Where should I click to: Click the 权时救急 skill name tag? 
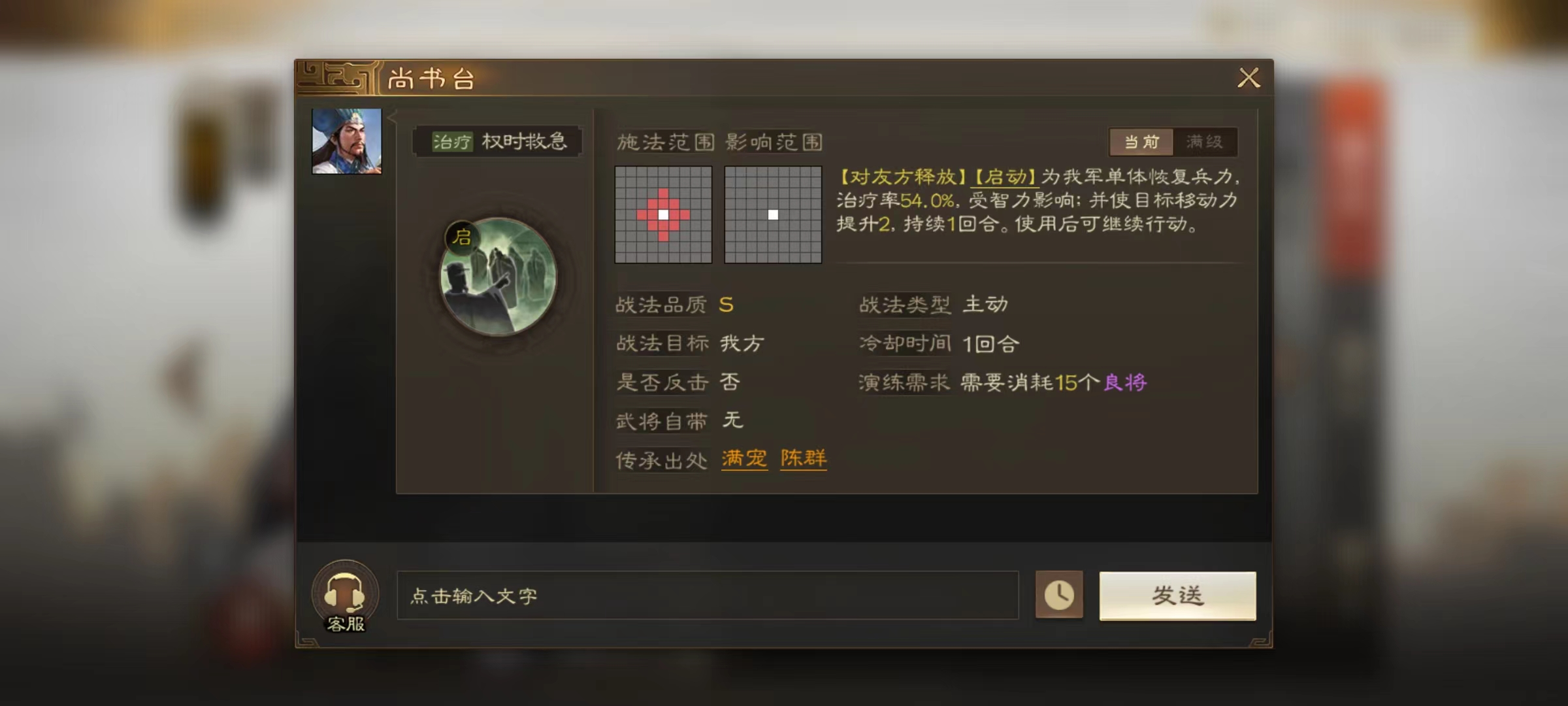click(x=525, y=142)
